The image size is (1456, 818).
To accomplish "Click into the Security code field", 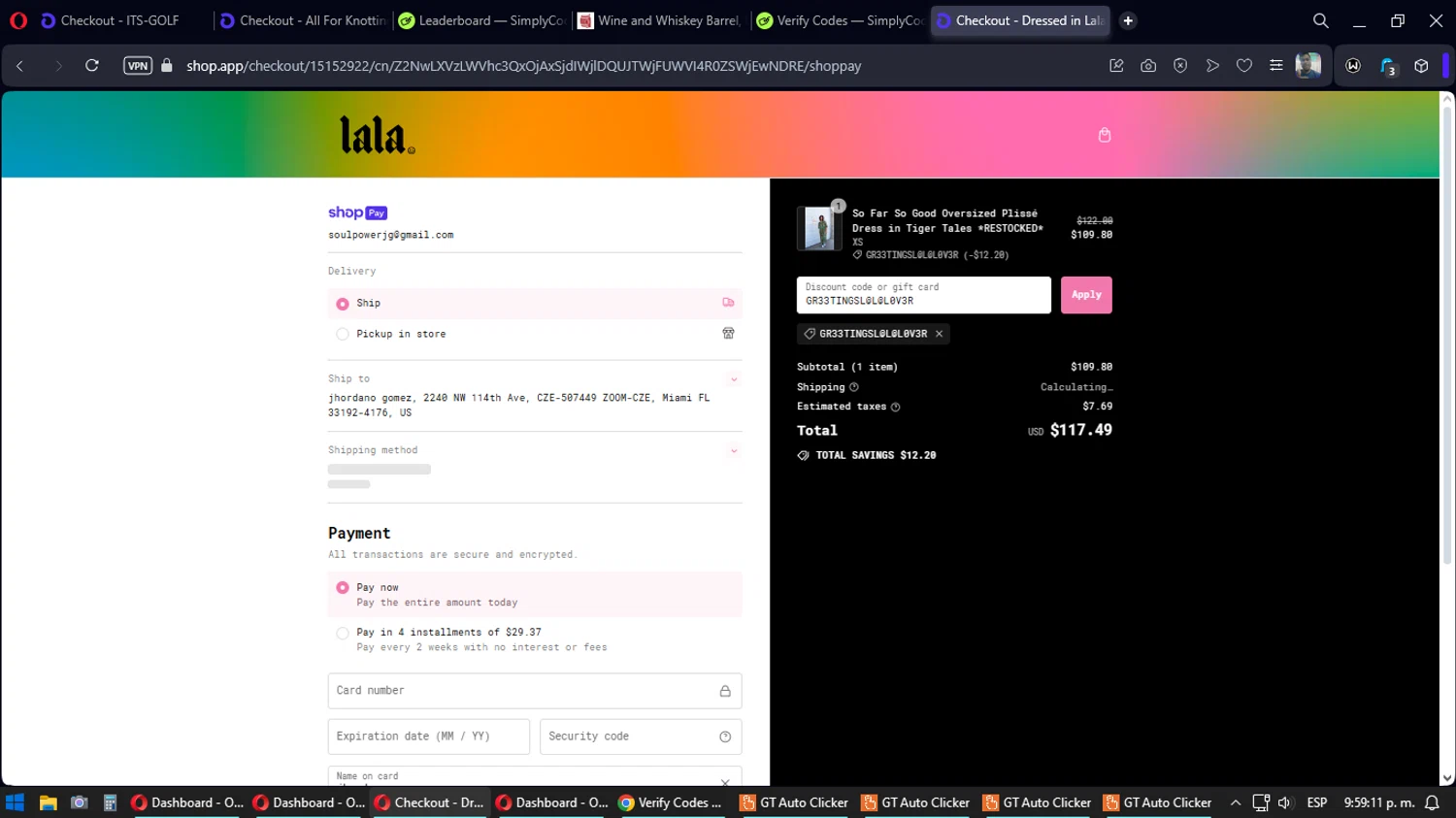I will tap(641, 736).
